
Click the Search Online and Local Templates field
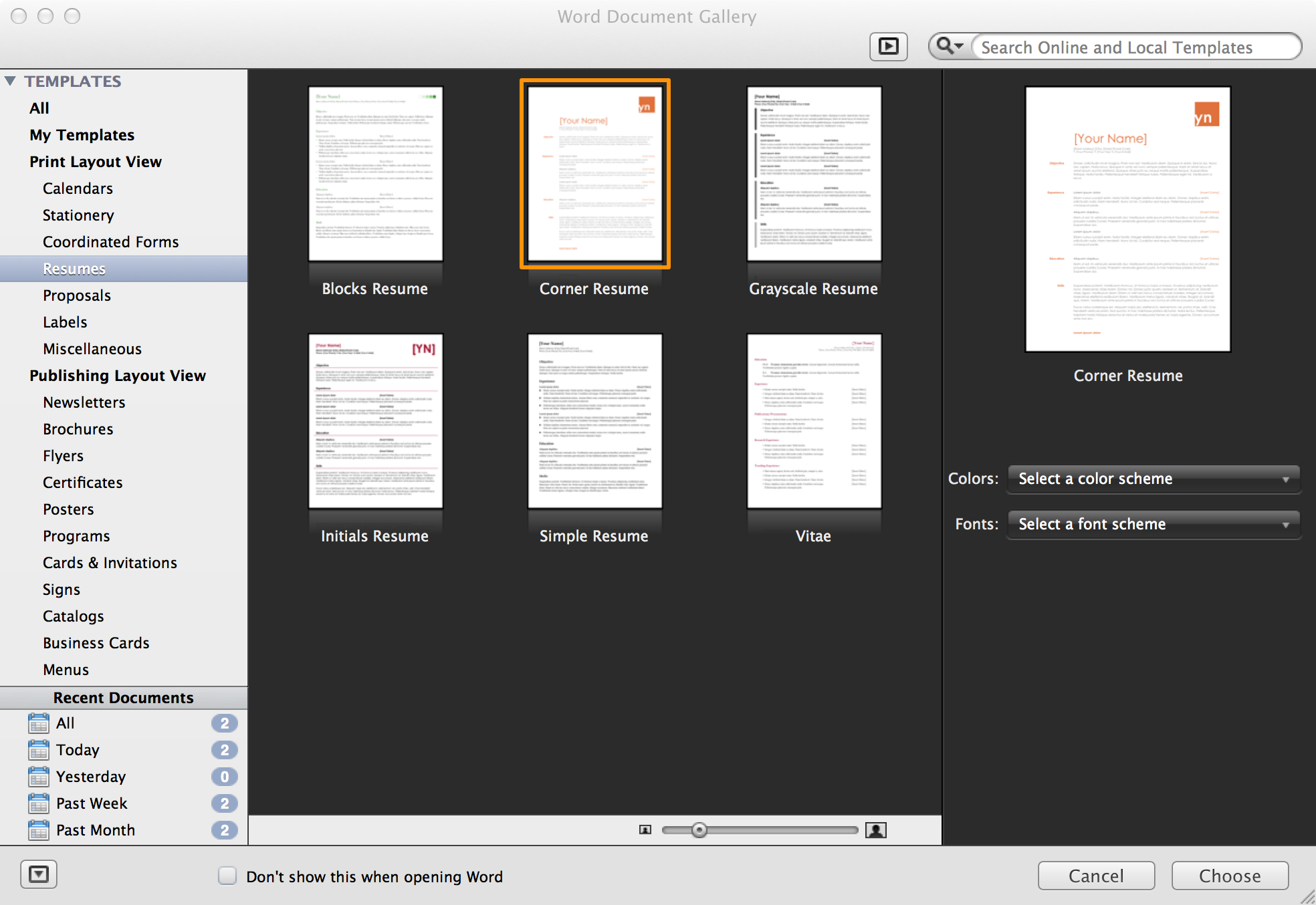tap(1137, 47)
